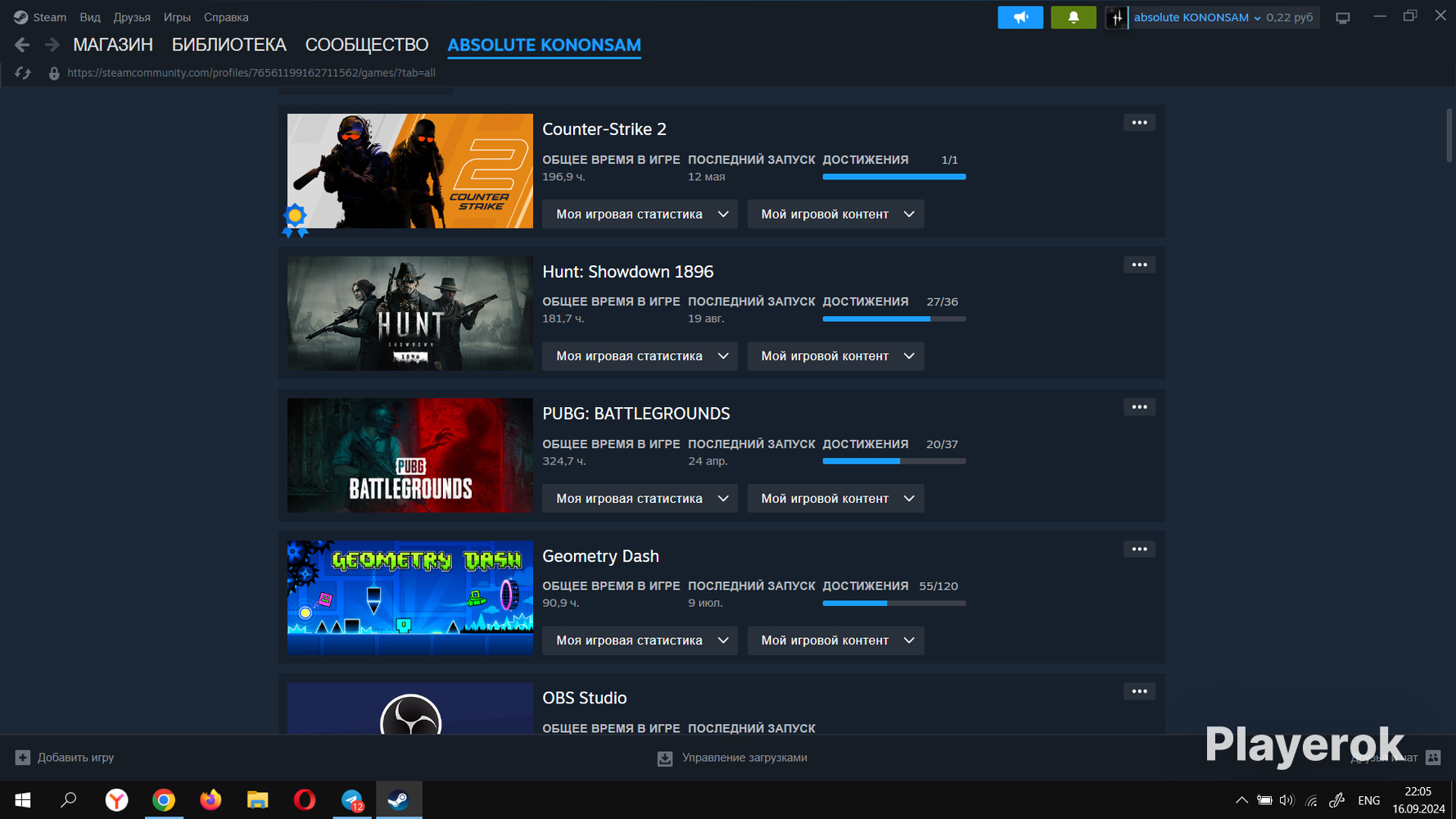This screenshot has height=819, width=1456.
Task: Open the Друзья menu
Action: pyautogui.click(x=132, y=17)
